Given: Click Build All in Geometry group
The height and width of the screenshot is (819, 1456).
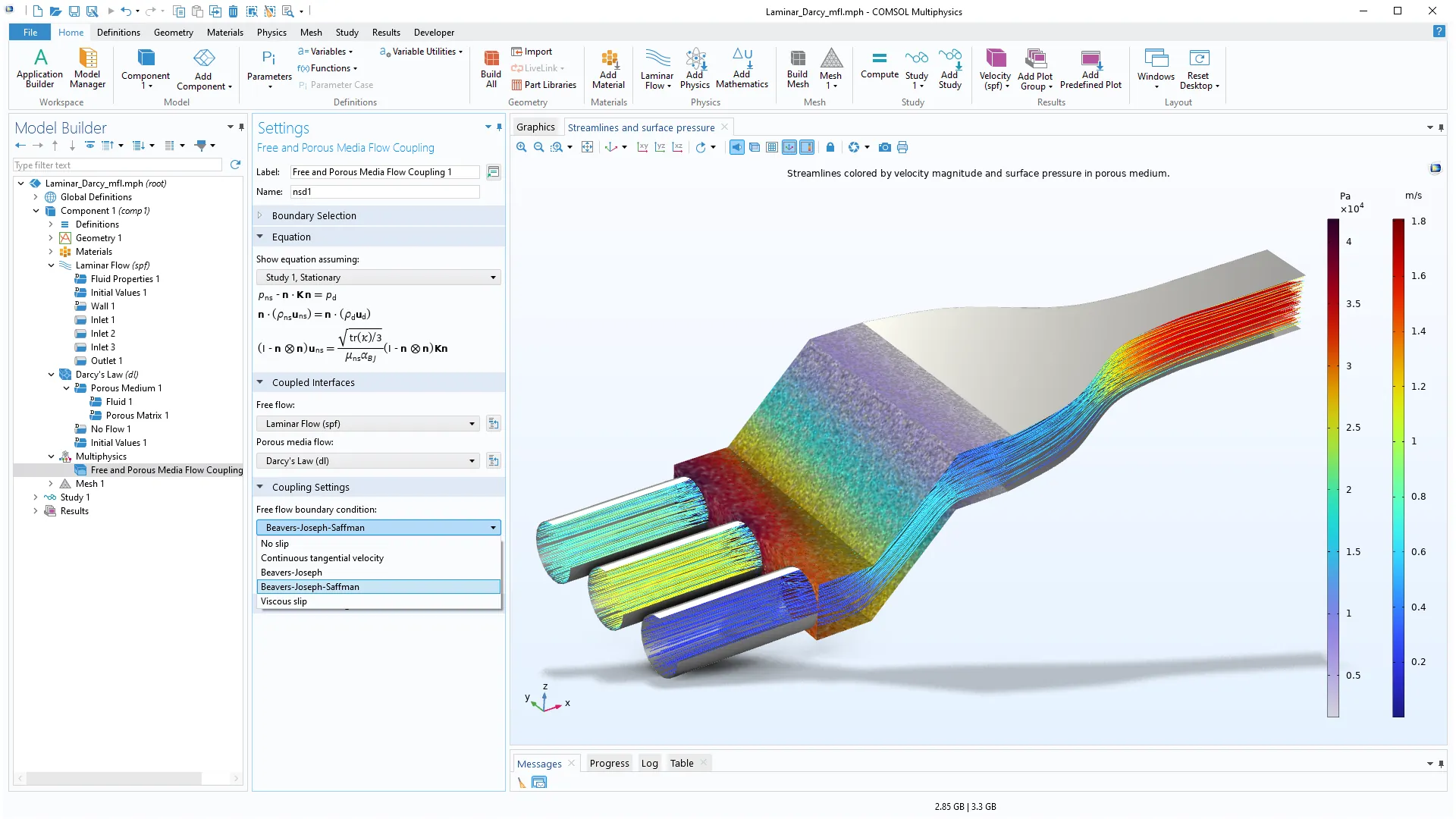Looking at the screenshot, I should pyautogui.click(x=491, y=69).
